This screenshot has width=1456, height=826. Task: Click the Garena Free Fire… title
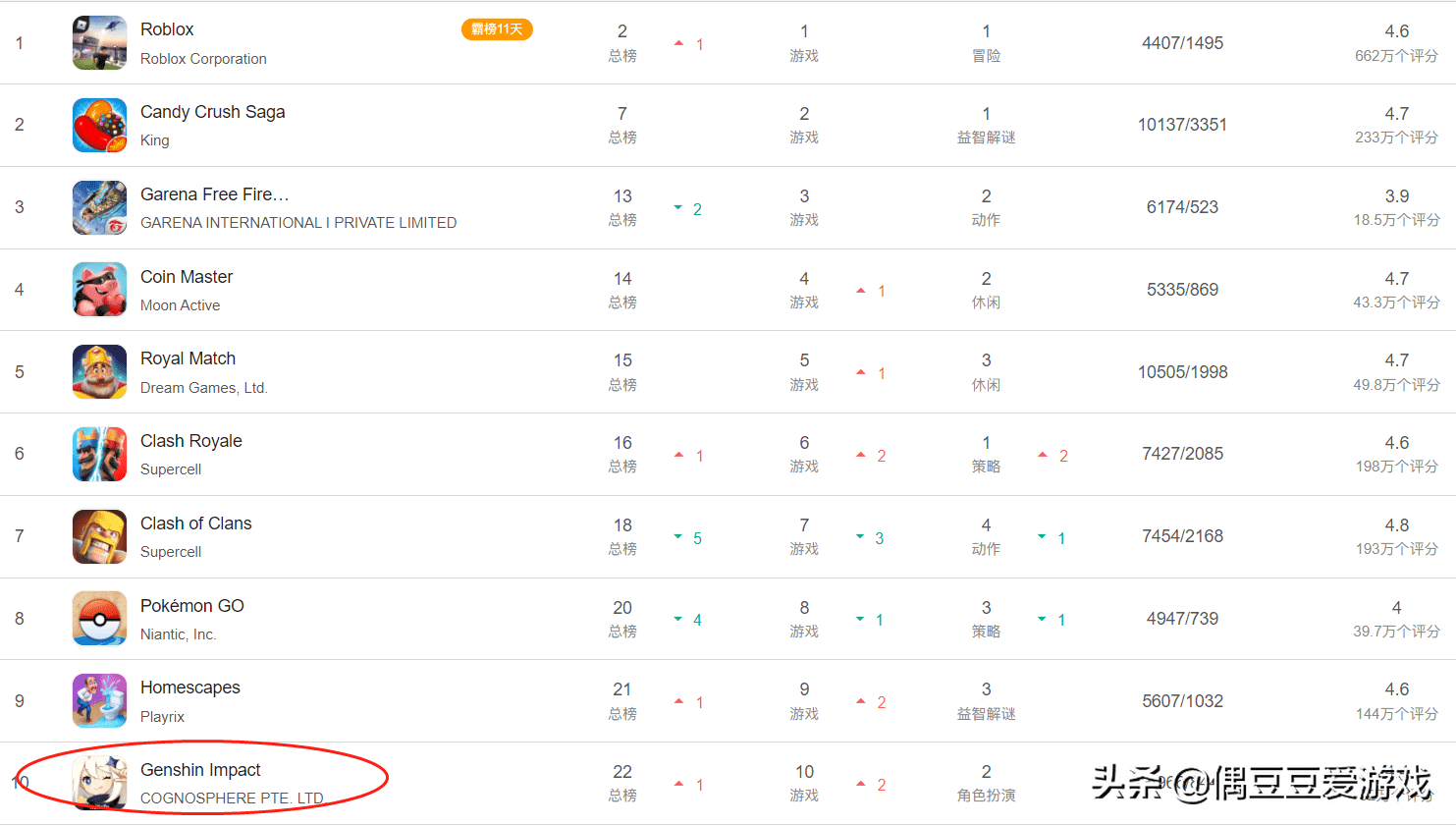tap(215, 194)
